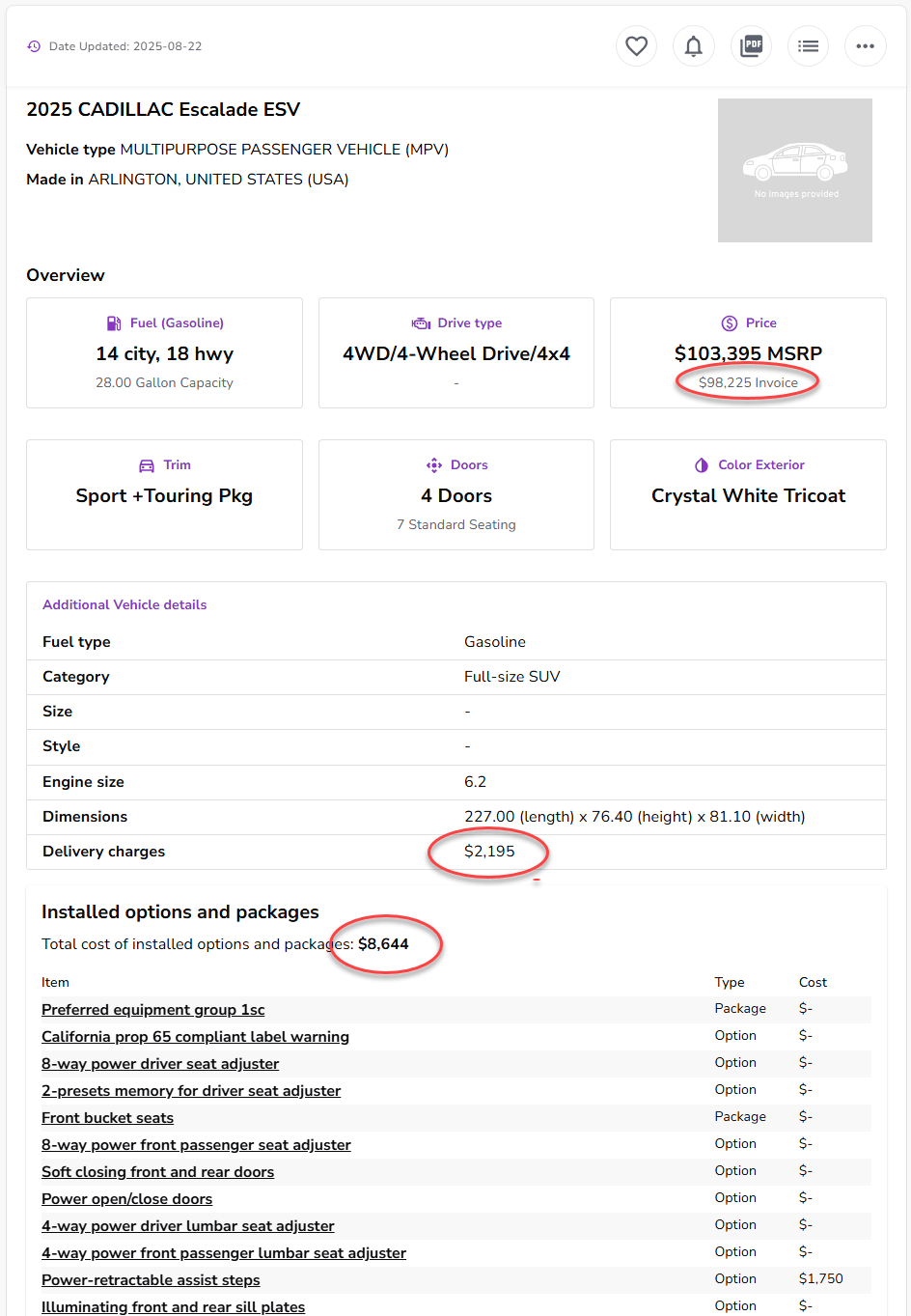The image size is (911, 1316).
Task: Click the 2025 CADILLAC Escalade ESV title
Action: click(163, 109)
